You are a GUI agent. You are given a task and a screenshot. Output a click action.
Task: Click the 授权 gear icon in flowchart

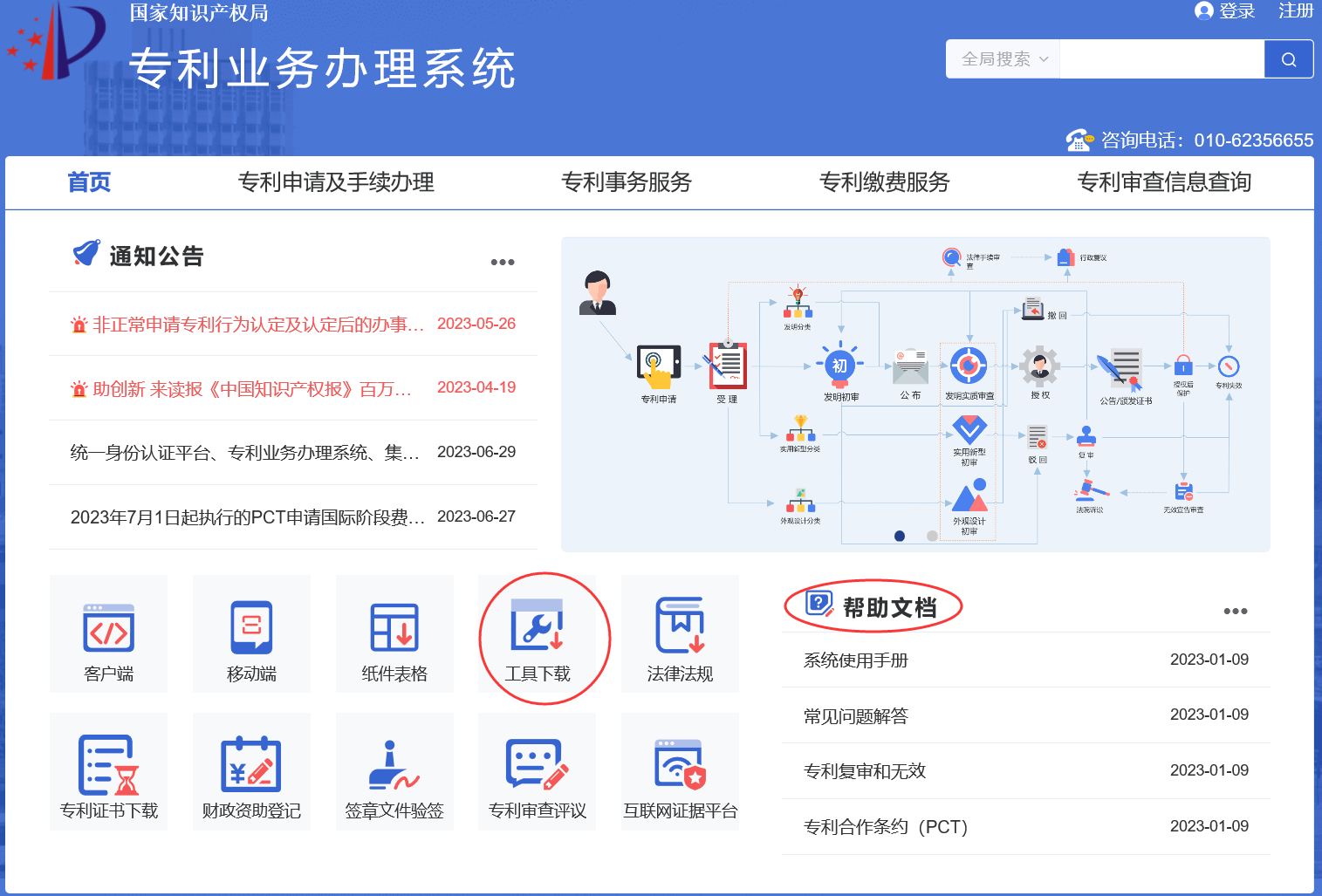(1039, 366)
